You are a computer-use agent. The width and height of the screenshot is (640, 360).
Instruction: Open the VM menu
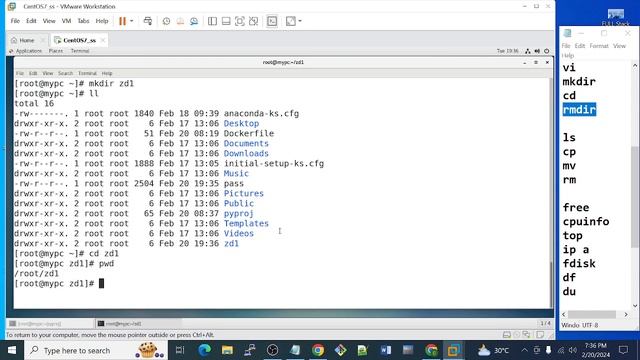(x=66, y=21)
